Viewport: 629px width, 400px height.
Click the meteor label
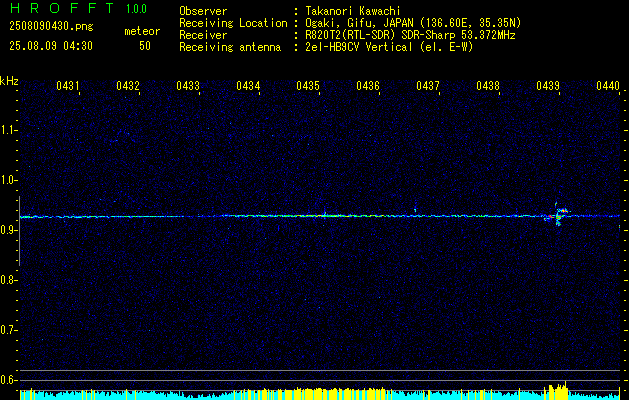pos(142,31)
